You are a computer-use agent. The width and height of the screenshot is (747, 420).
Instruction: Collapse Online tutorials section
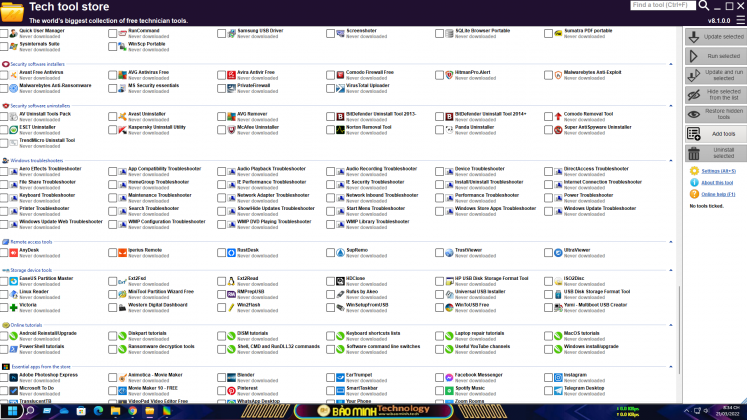click(671, 325)
